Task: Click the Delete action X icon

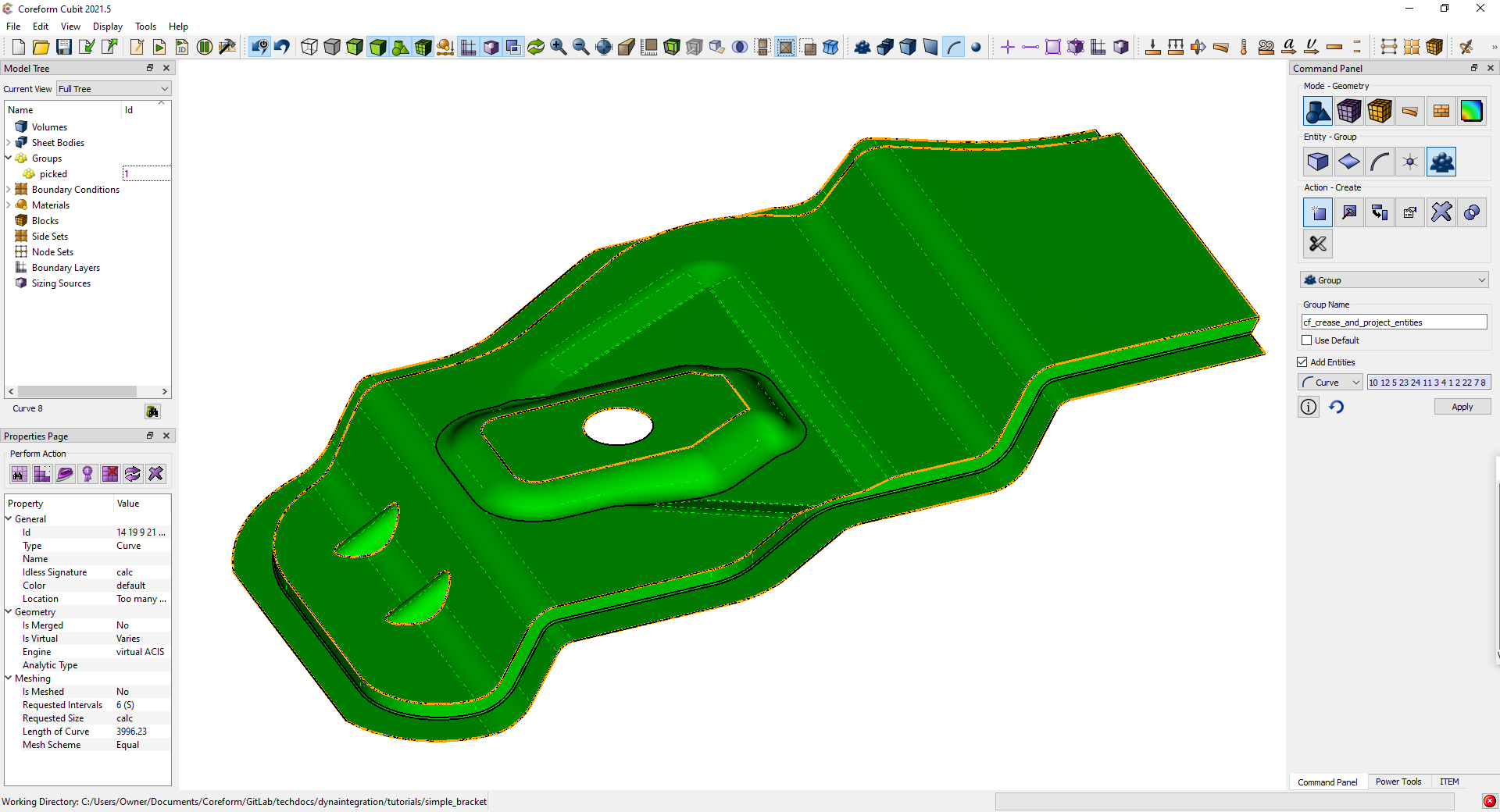Action: 1441,212
